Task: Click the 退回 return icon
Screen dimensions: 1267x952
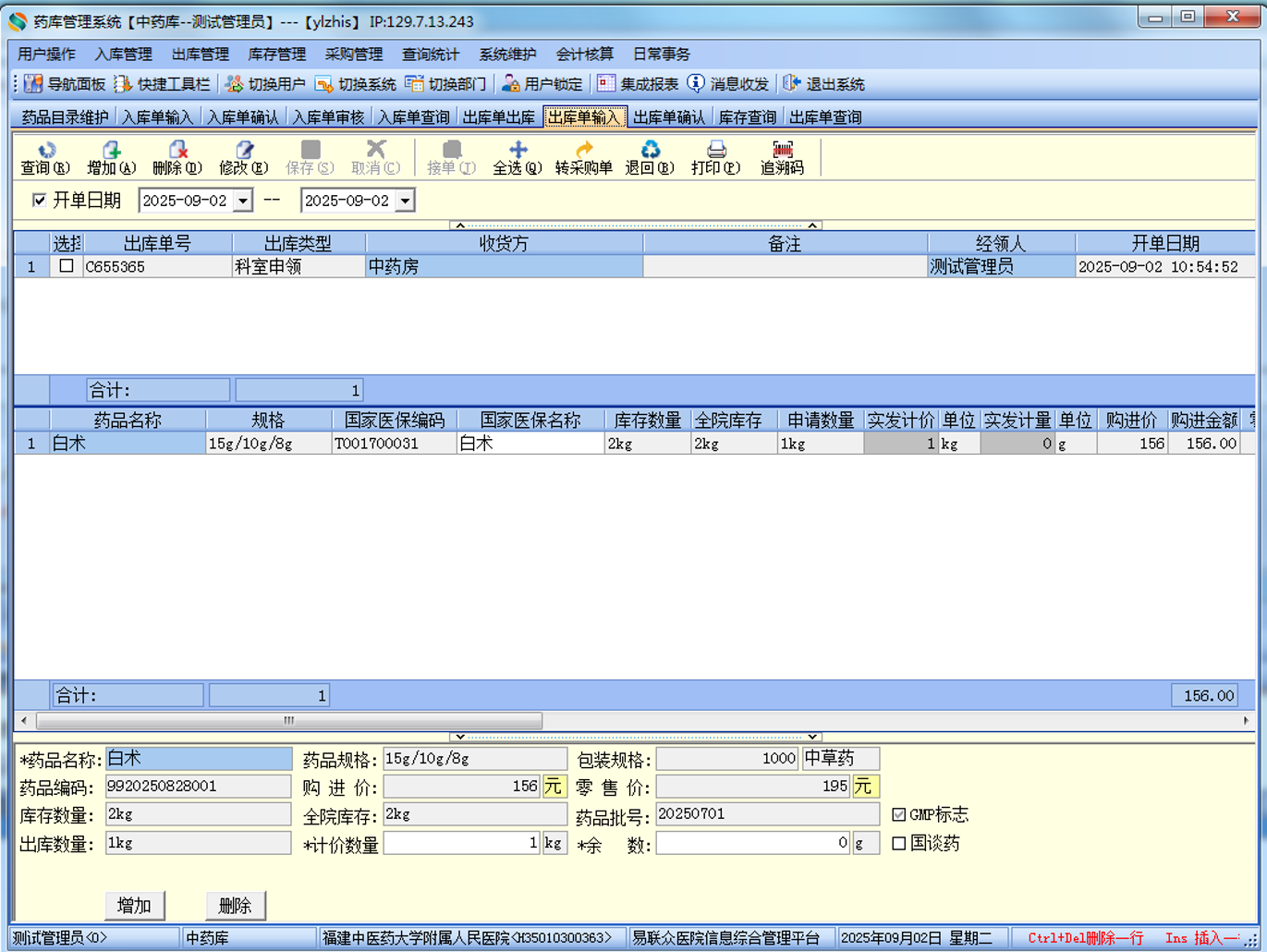Action: pyautogui.click(x=651, y=150)
